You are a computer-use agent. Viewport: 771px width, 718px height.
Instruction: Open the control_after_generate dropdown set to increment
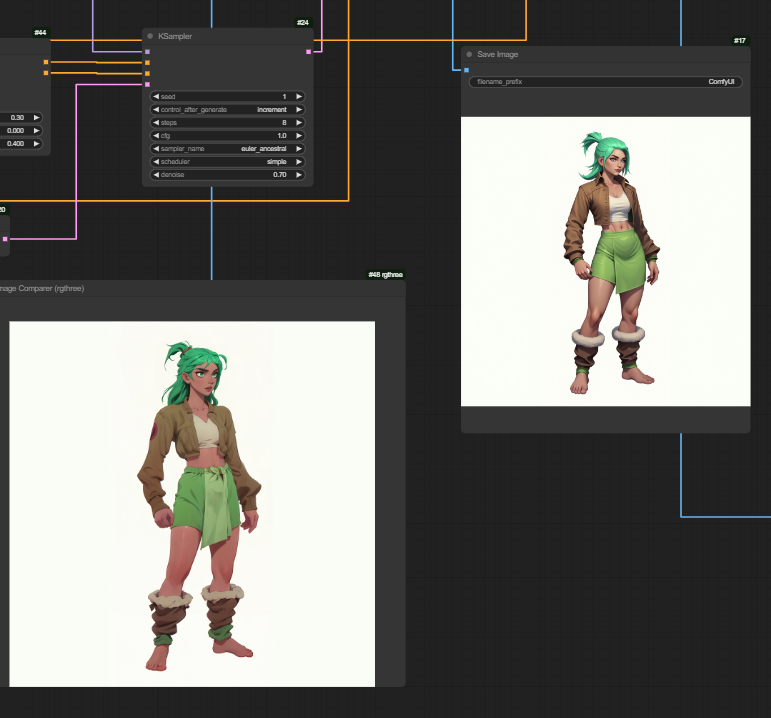coord(227,110)
